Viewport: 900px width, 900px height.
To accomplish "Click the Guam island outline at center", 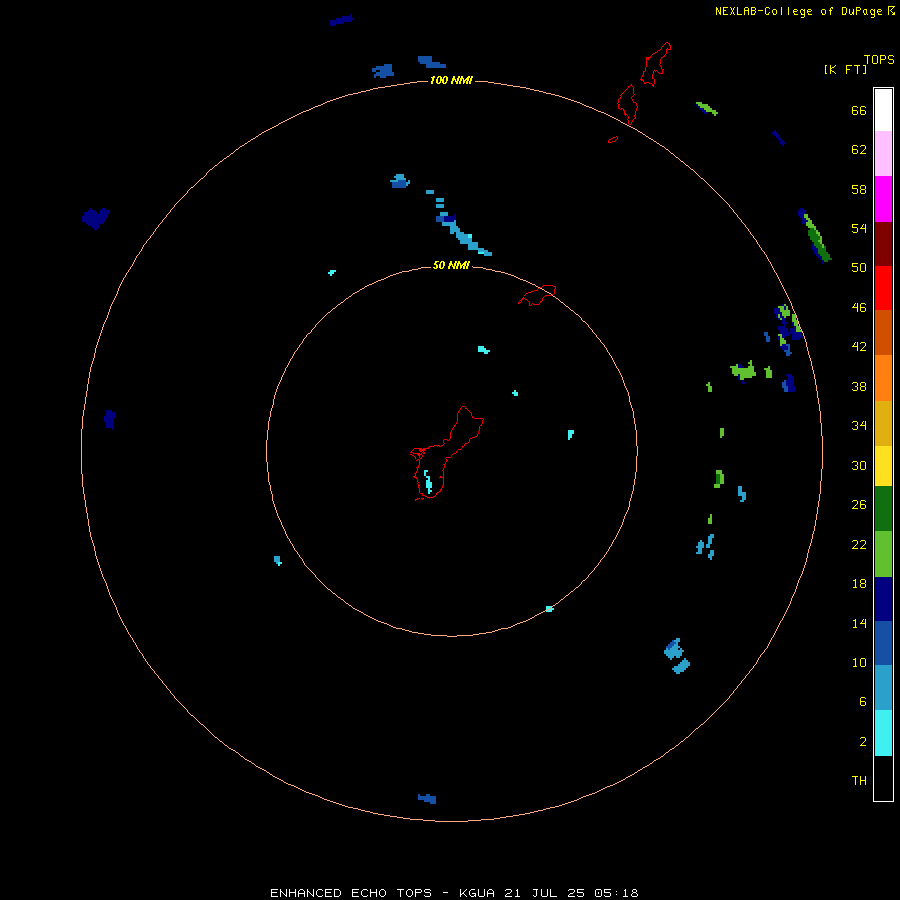I will tap(447, 453).
